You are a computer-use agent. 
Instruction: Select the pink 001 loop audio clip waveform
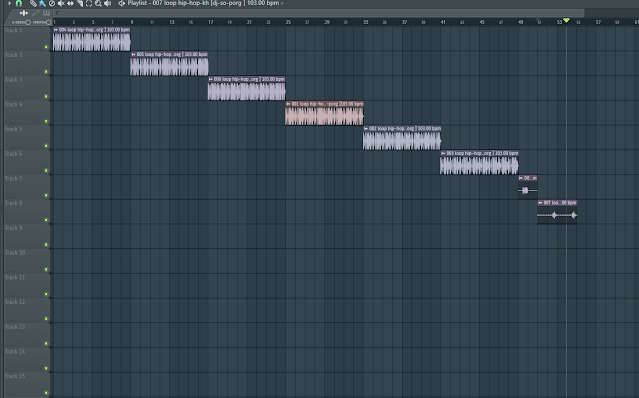pos(324,116)
